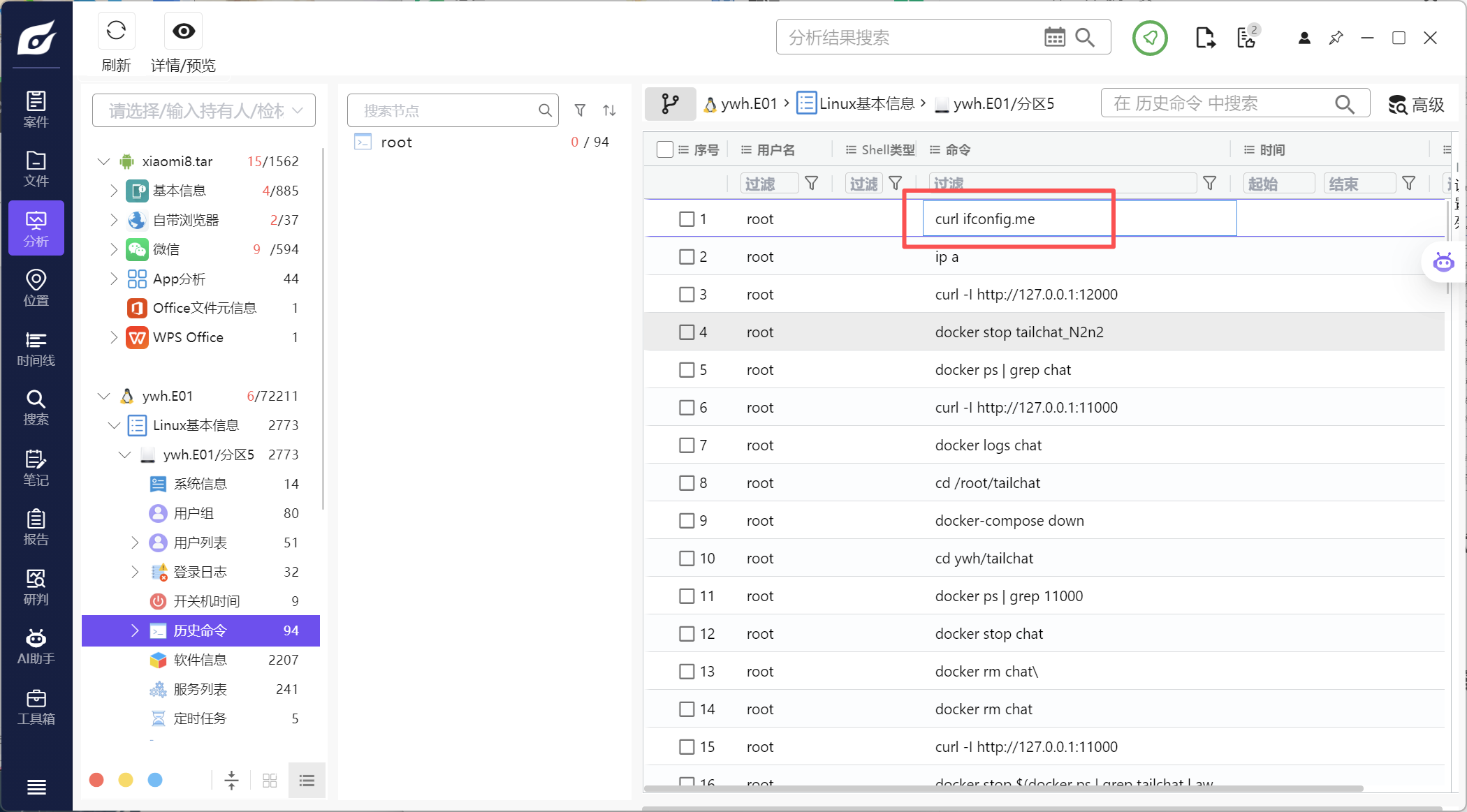Viewport: 1467px width, 812px height.
Task: Switch to the 位置 sidebar section
Action: pos(36,288)
